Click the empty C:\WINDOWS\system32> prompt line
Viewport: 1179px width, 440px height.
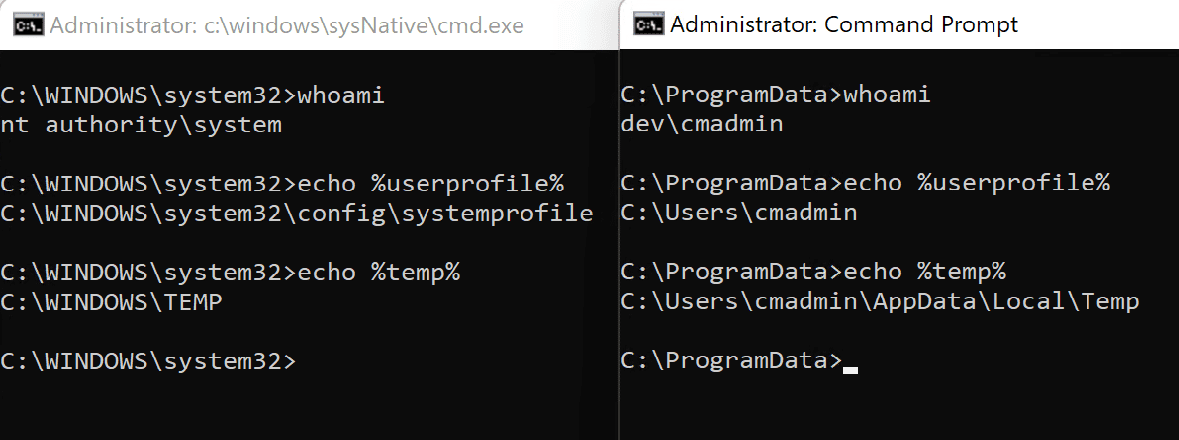click(x=148, y=362)
